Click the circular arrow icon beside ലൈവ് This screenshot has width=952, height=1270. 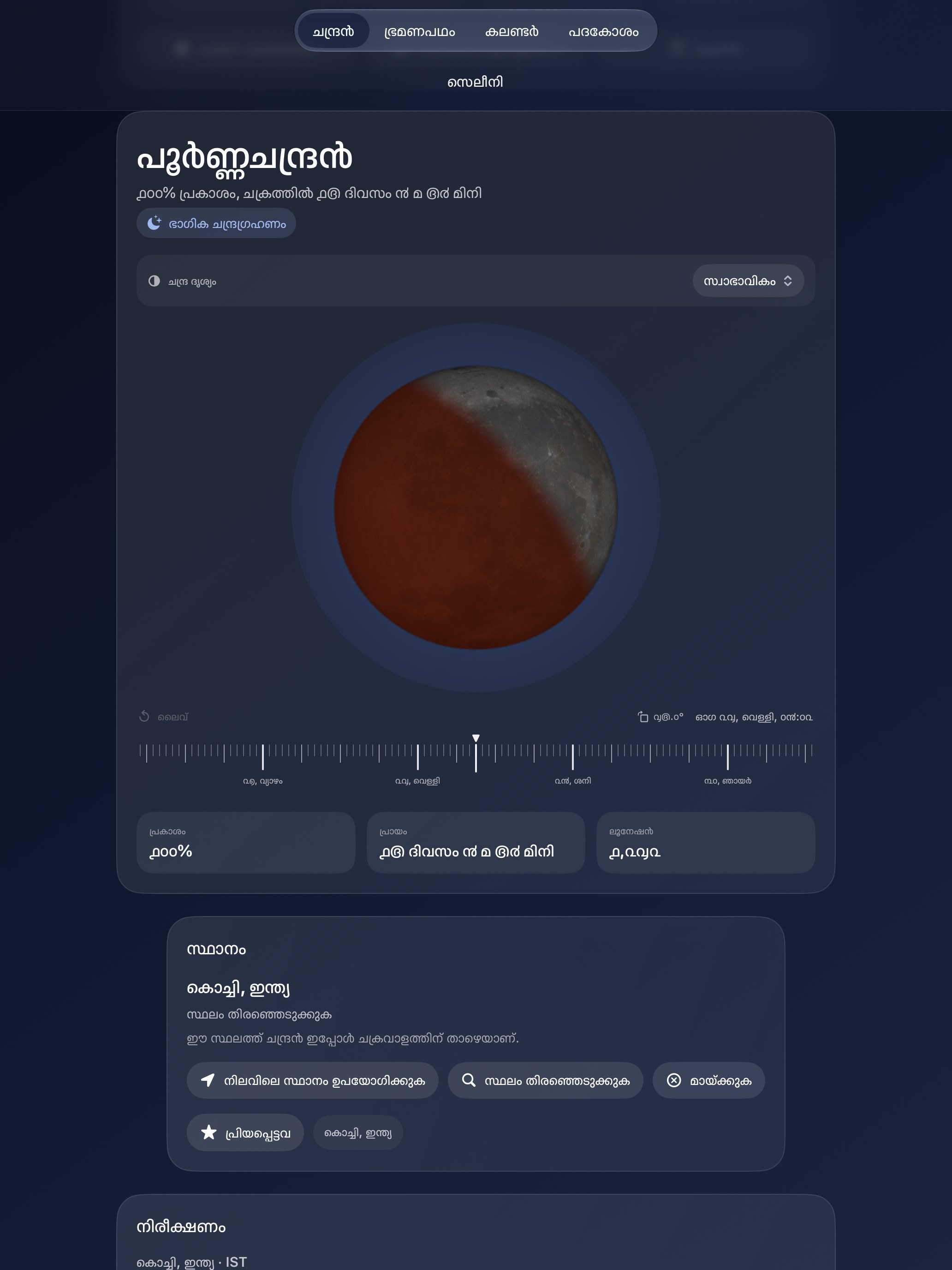(144, 717)
